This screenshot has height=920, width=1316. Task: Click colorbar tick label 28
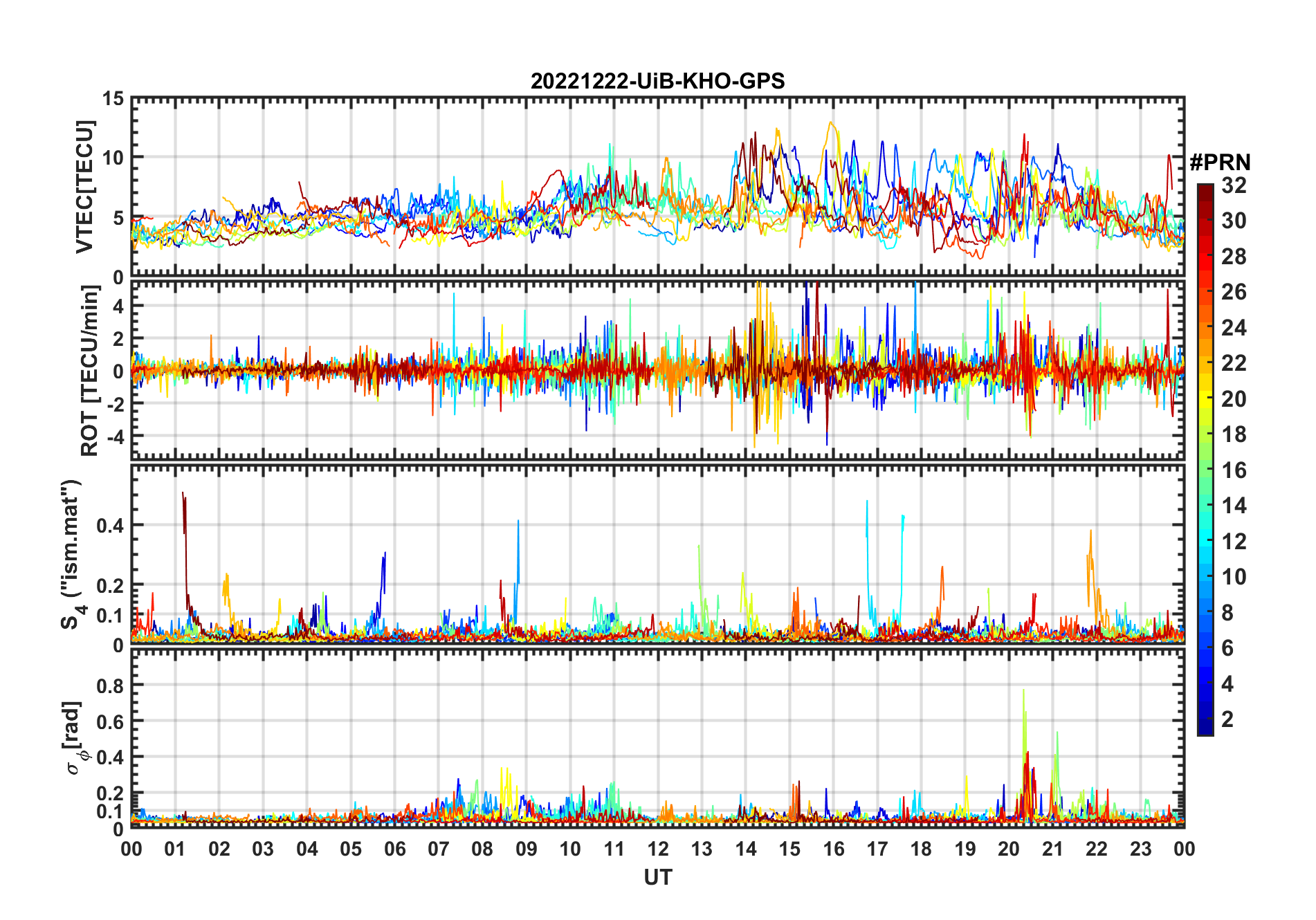click(x=1234, y=257)
